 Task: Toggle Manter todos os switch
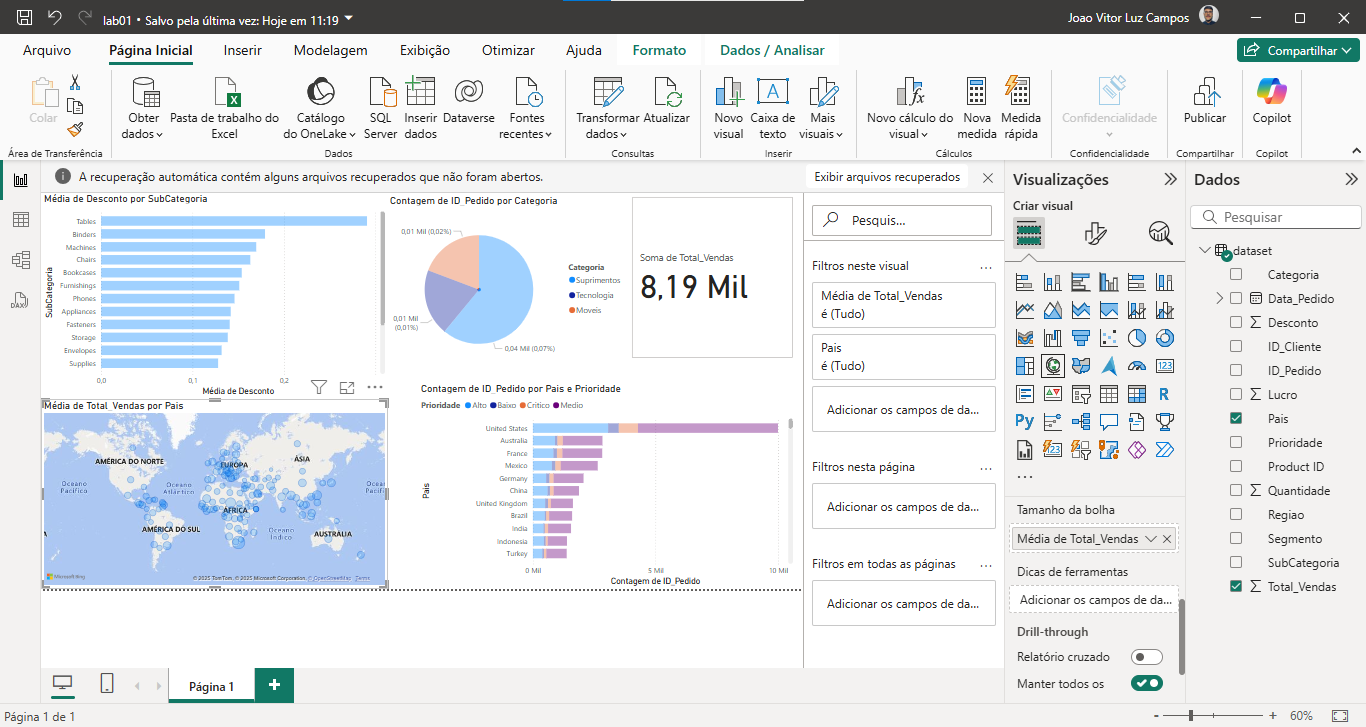[x=1147, y=683]
